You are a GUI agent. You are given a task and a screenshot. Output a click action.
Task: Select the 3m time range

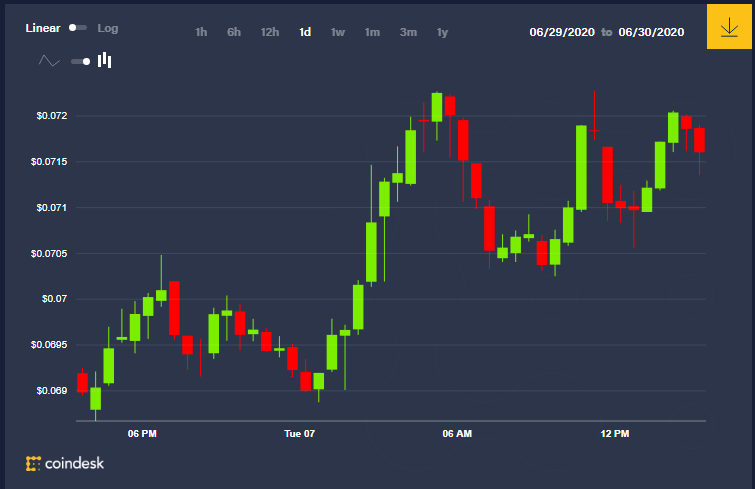point(408,32)
